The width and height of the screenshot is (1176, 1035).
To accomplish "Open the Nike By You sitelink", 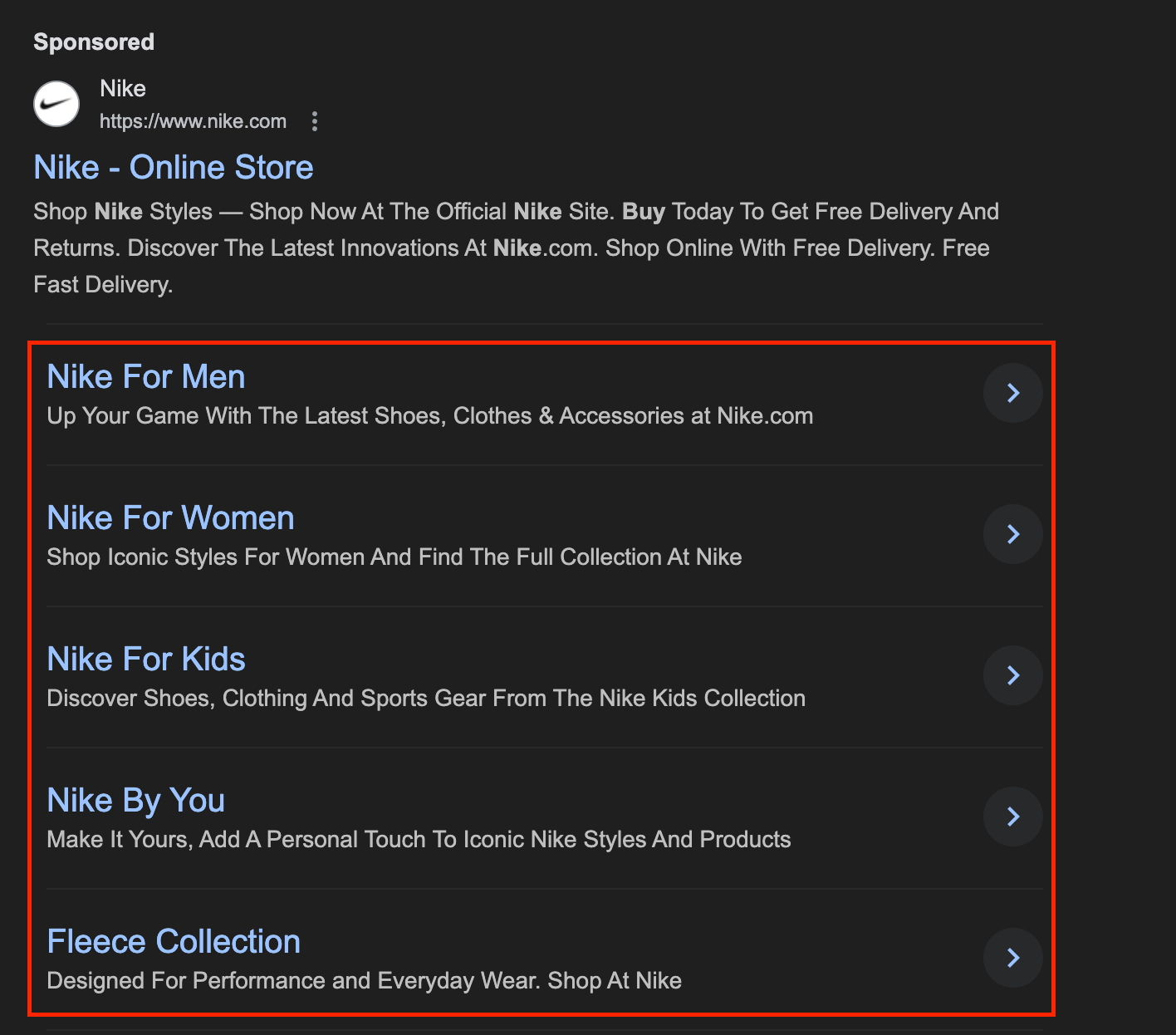I will pos(136,800).
